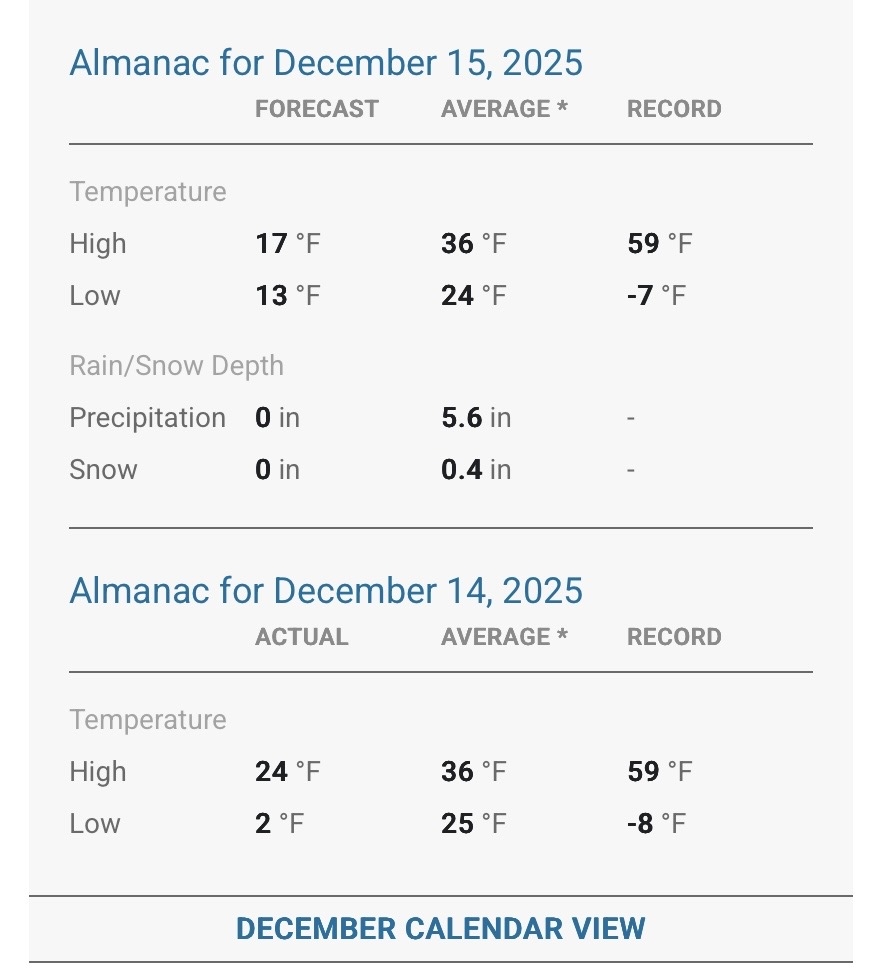Click the Rain/Snow Depth section label
This screenshot has width=893, height=968.
(176, 366)
